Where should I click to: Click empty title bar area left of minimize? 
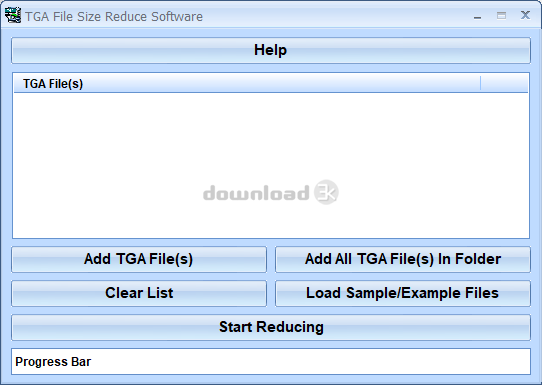point(335,16)
